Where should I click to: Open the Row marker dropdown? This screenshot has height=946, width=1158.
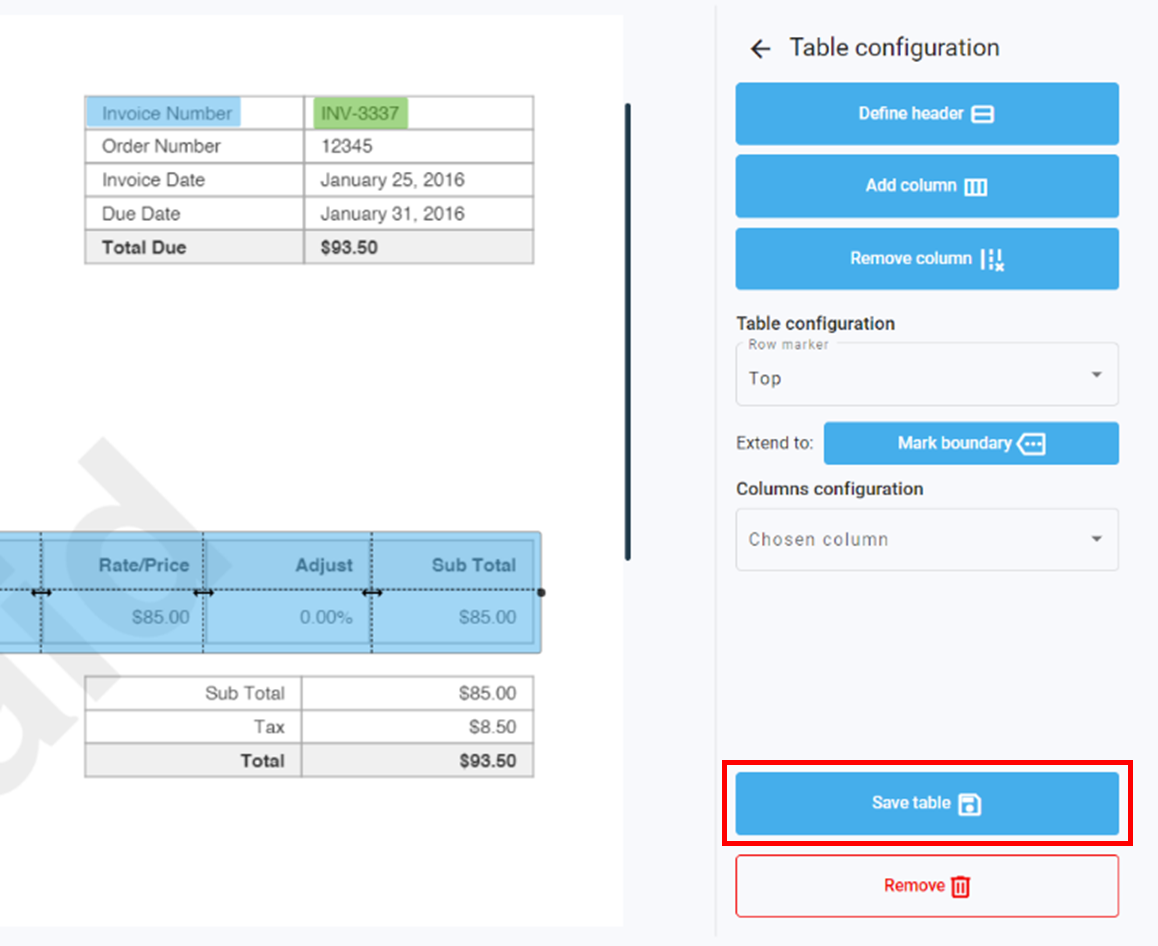coord(926,376)
